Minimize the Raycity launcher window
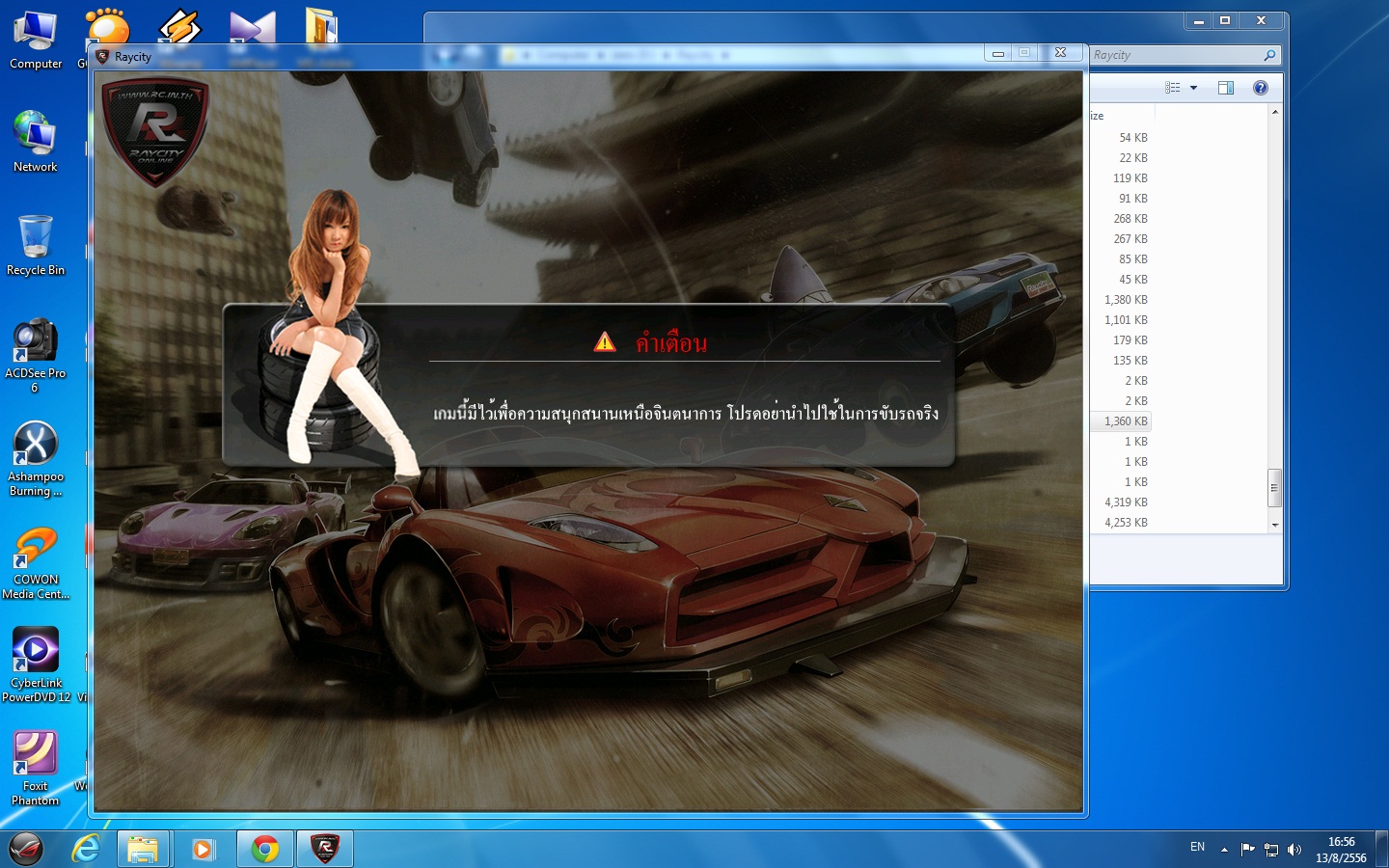Image resolution: width=1389 pixels, height=868 pixels. 998,53
